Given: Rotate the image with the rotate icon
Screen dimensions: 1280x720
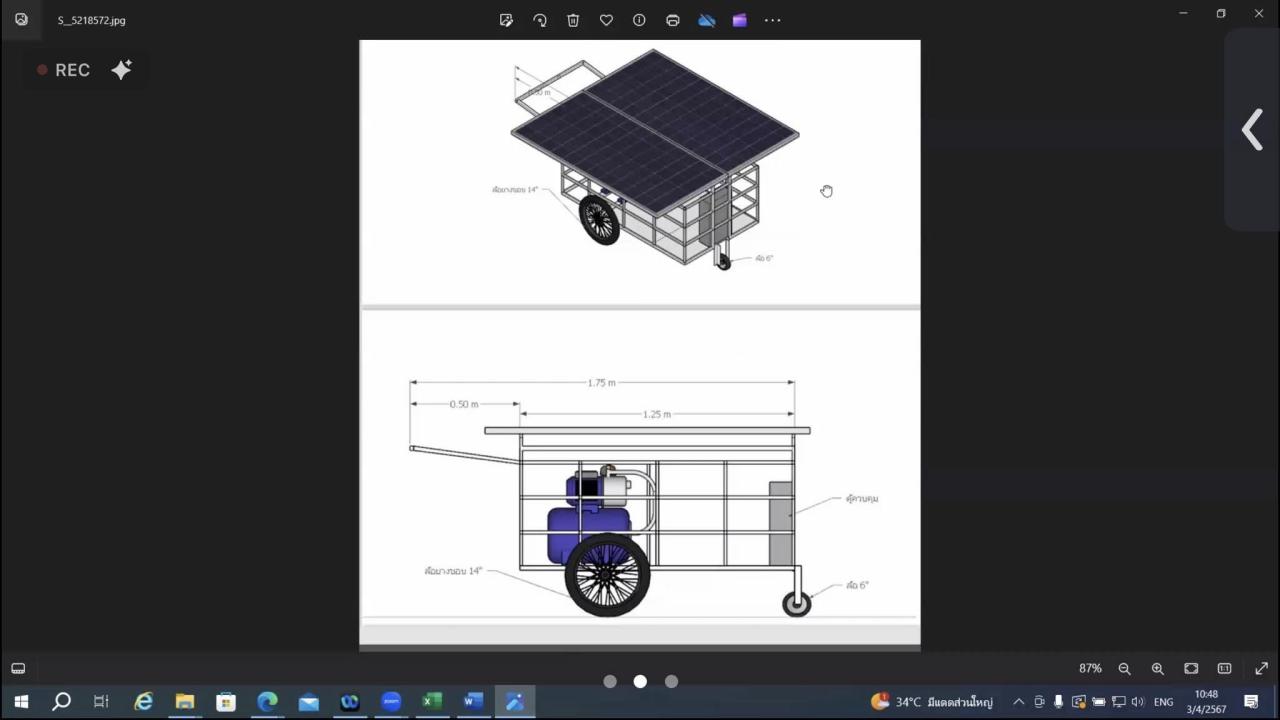Looking at the screenshot, I should click(x=540, y=20).
